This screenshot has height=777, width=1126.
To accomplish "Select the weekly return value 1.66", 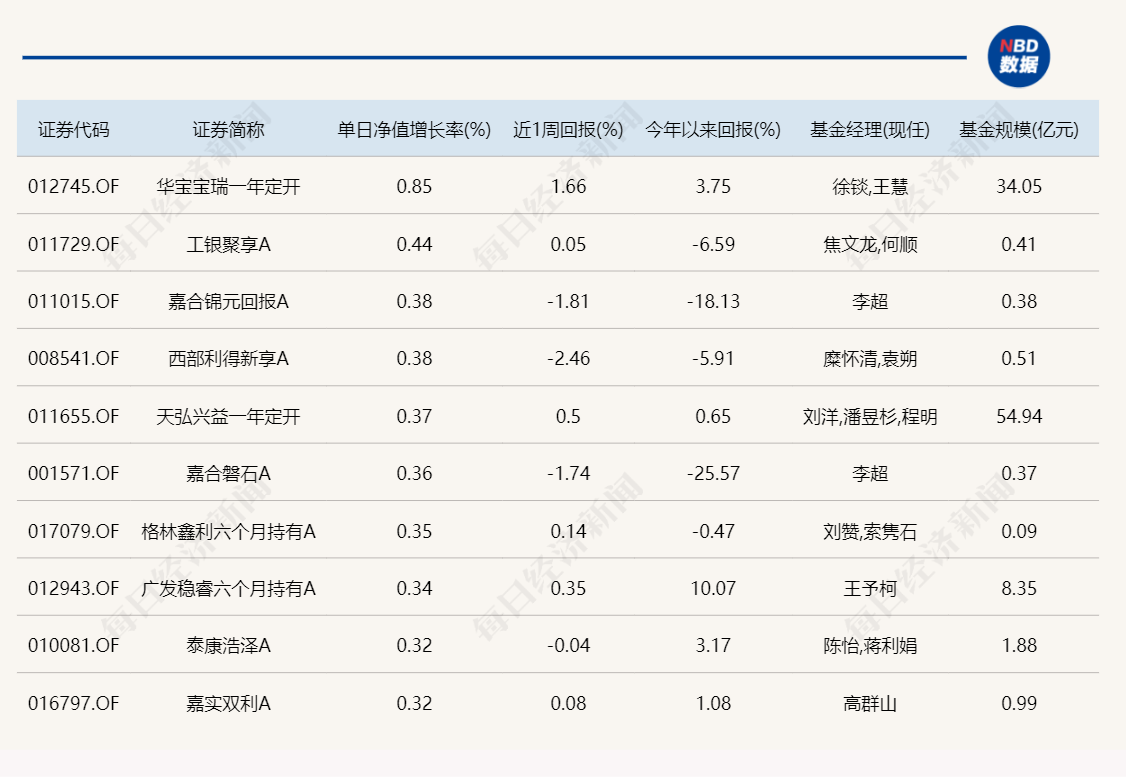I will tap(568, 187).
